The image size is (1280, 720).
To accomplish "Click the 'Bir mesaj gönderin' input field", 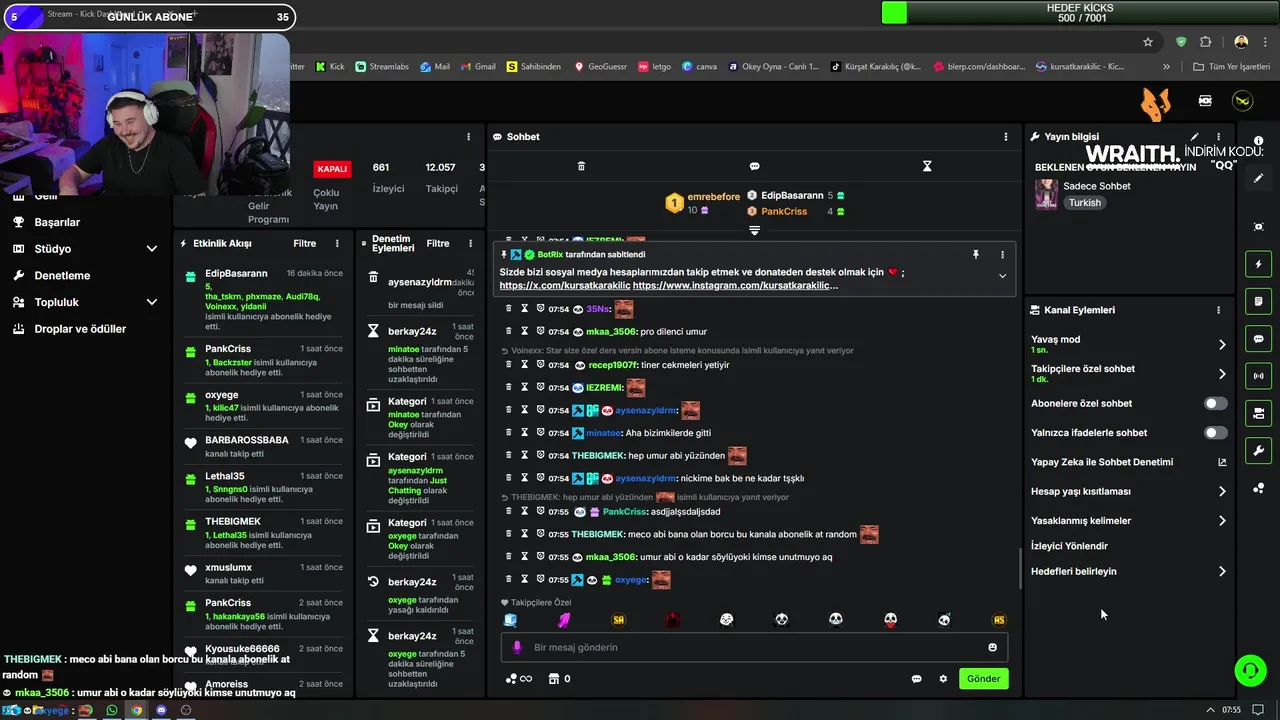I will point(754,647).
